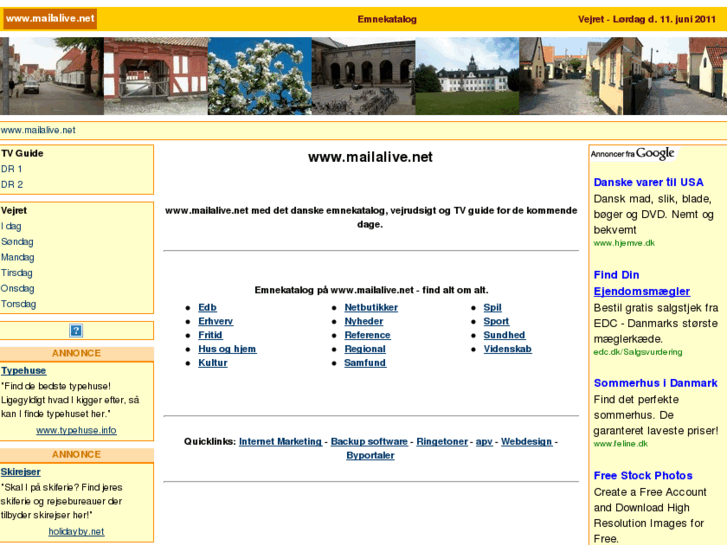Show the weather for Mandag
This screenshot has height=545, width=727.
[18, 257]
